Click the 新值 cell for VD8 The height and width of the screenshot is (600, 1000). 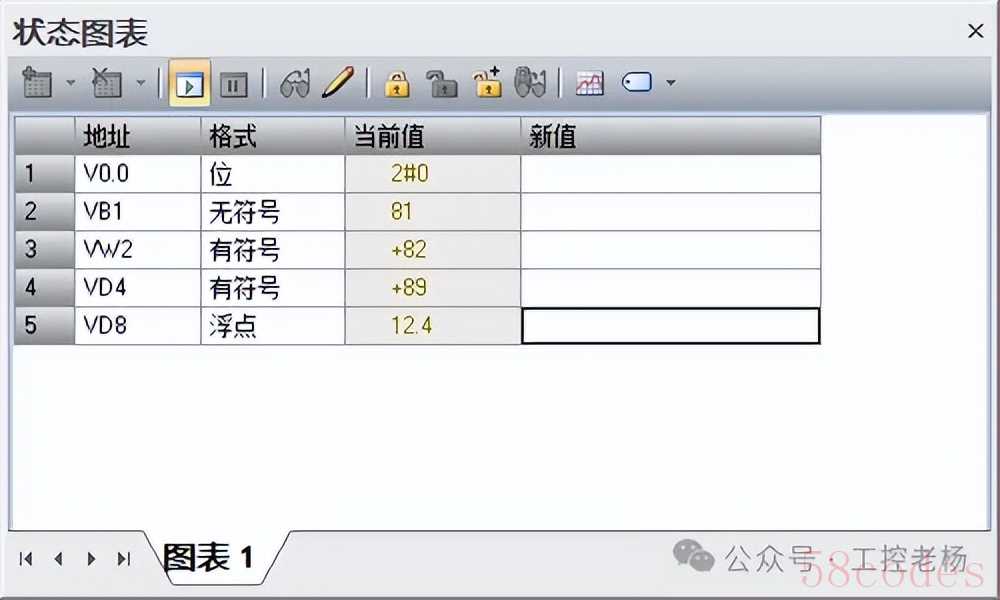670,326
